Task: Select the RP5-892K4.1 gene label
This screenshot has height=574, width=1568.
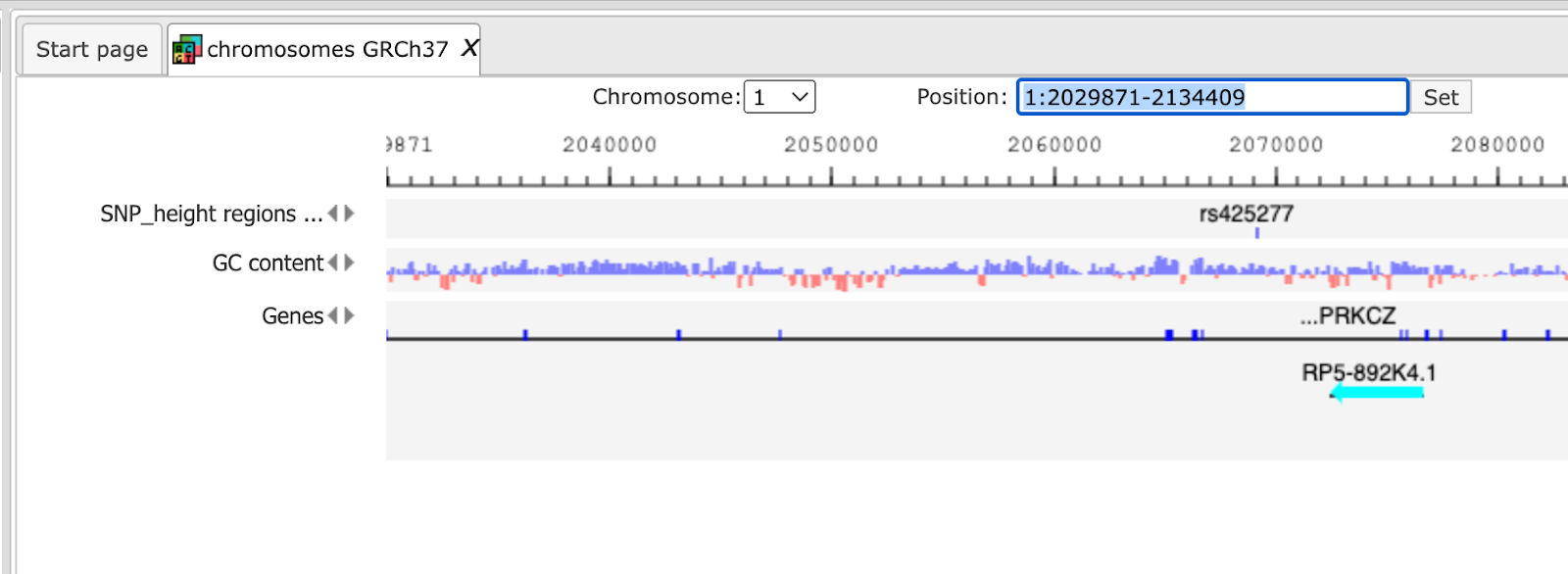Action: pyautogui.click(x=1369, y=372)
